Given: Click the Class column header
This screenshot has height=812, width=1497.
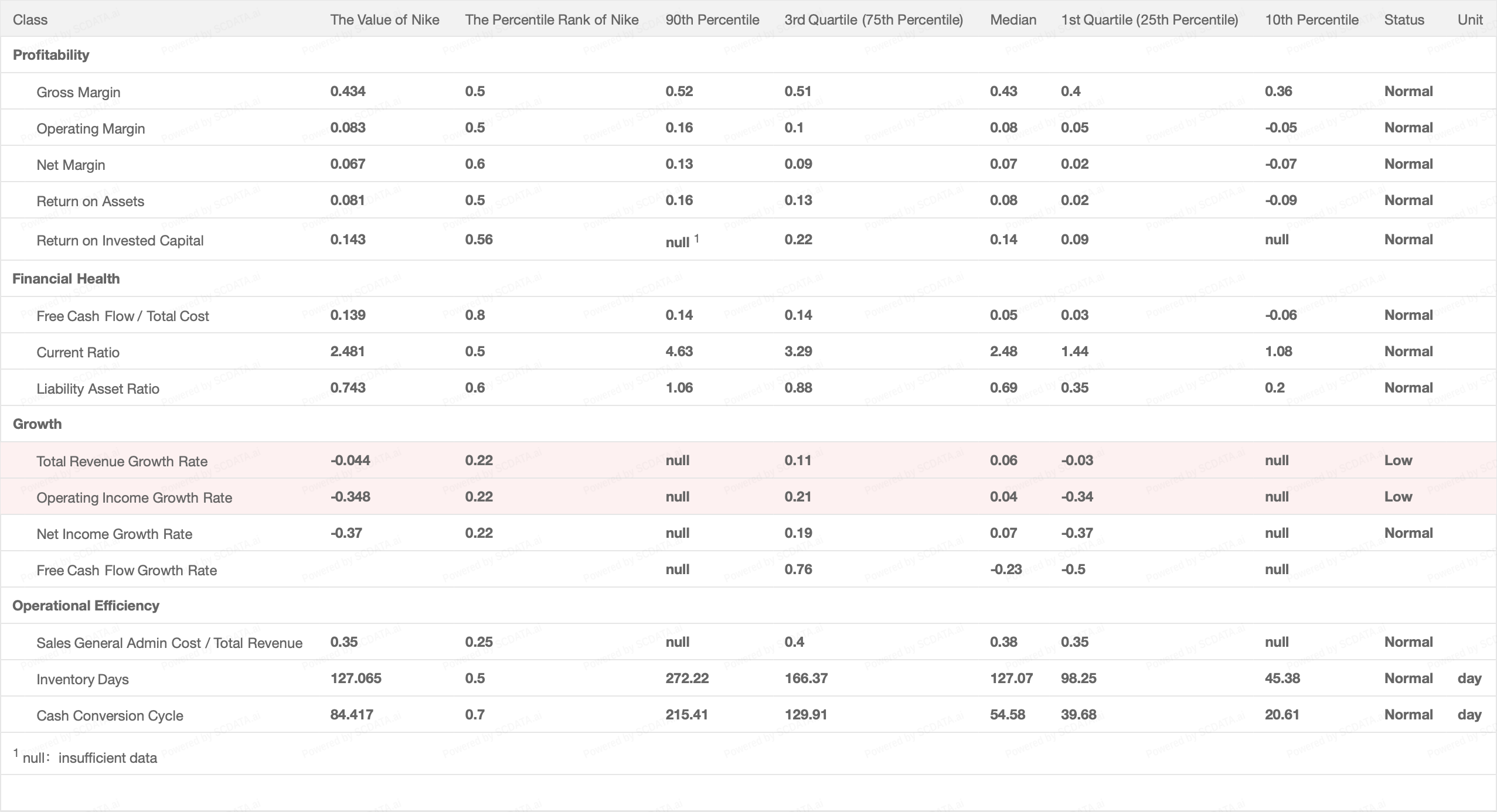Looking at the screenshot, I should tap(30, 20).
